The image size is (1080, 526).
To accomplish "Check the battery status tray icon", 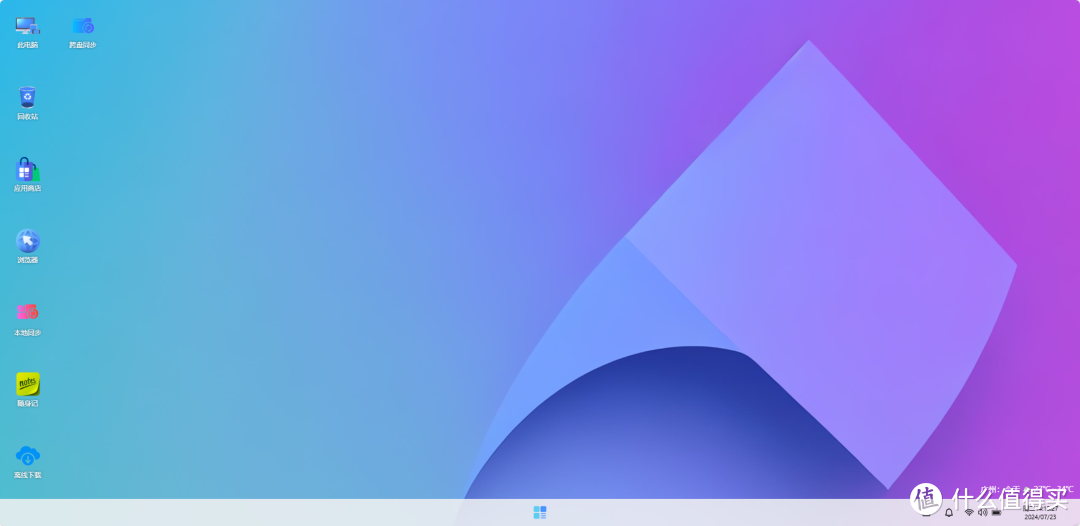I will click(996, 512).
